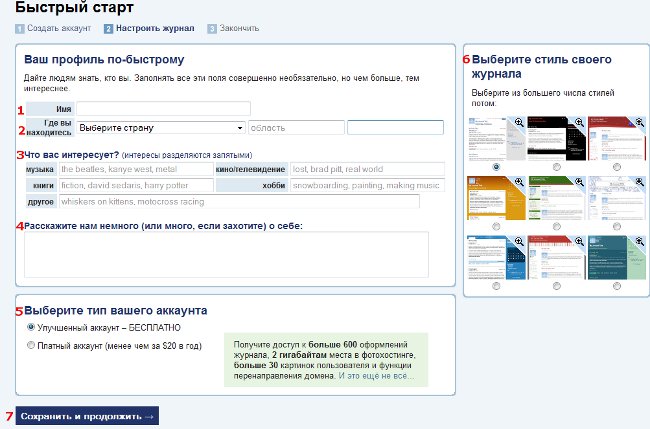Click magnifier on teal style thumbnail

(x=640, y=241)
